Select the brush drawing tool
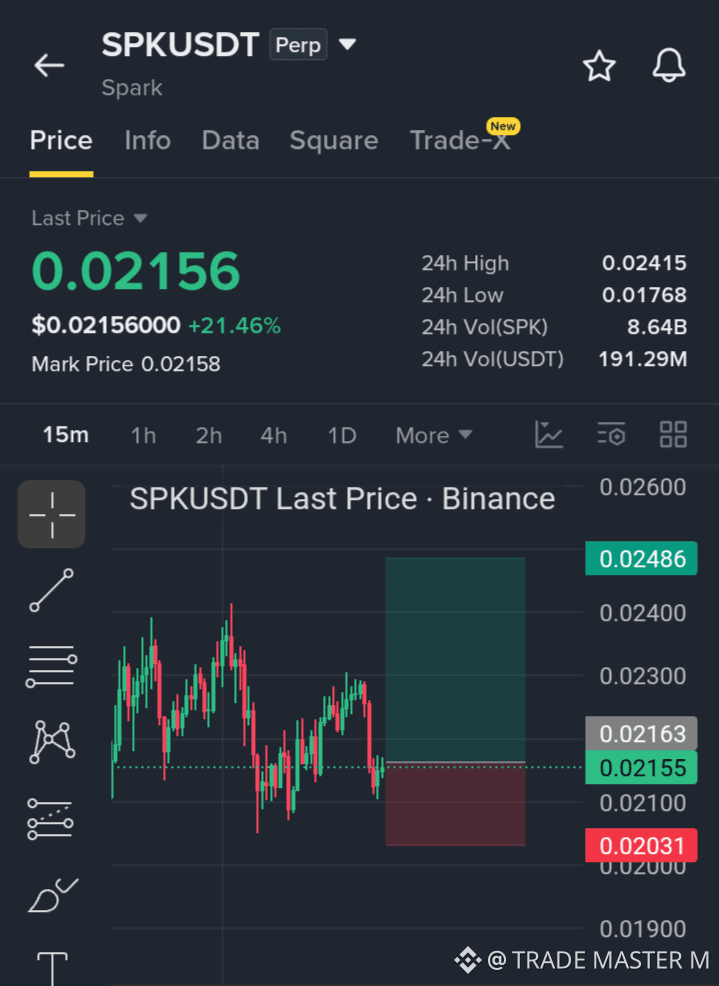719x986 pixels. point(53,895)
